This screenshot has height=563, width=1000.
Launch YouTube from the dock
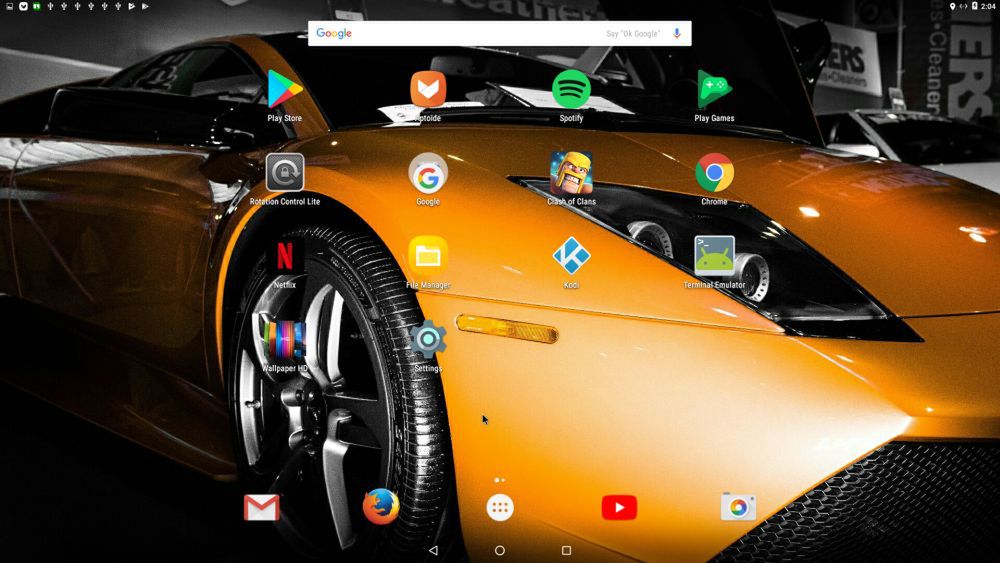(x=619, y=508)
